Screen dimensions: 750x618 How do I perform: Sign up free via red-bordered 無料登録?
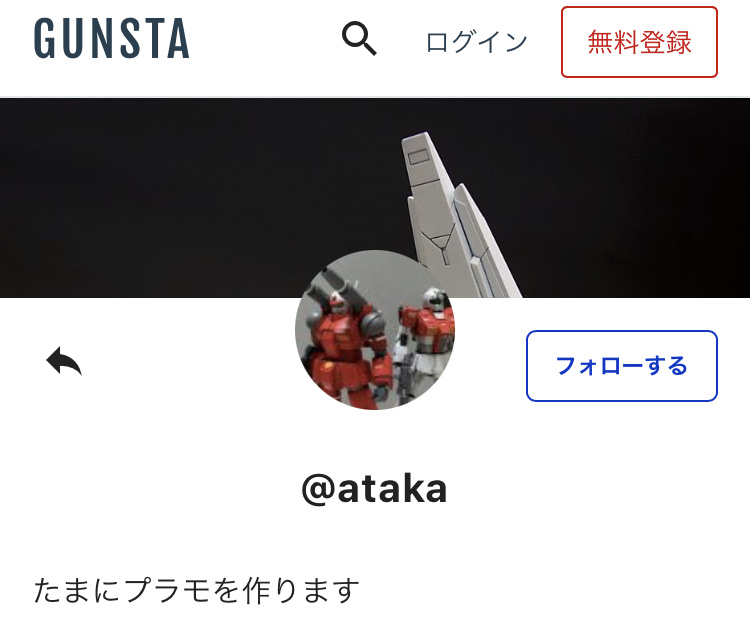click(639, 42)
